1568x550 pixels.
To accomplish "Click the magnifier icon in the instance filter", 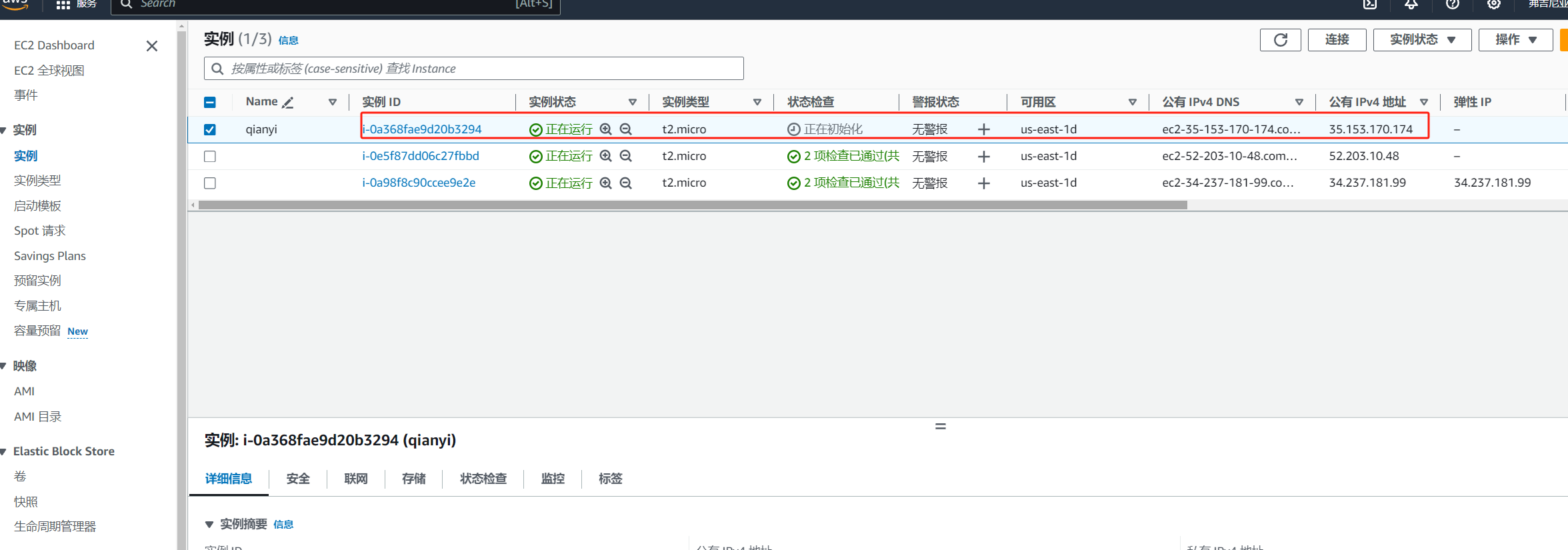I will click(x=217, y=69).
